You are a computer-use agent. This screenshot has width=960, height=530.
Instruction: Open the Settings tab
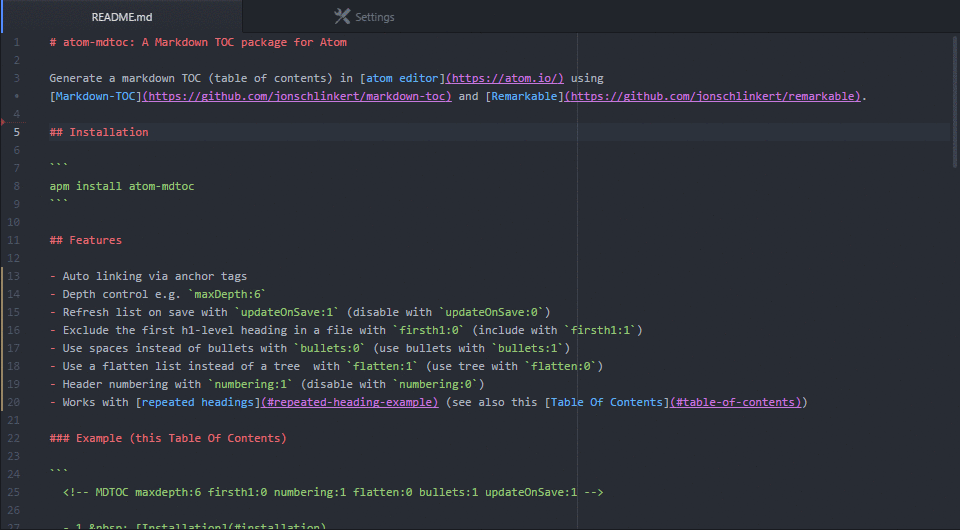pyautogui.click(x=364, y=17)
